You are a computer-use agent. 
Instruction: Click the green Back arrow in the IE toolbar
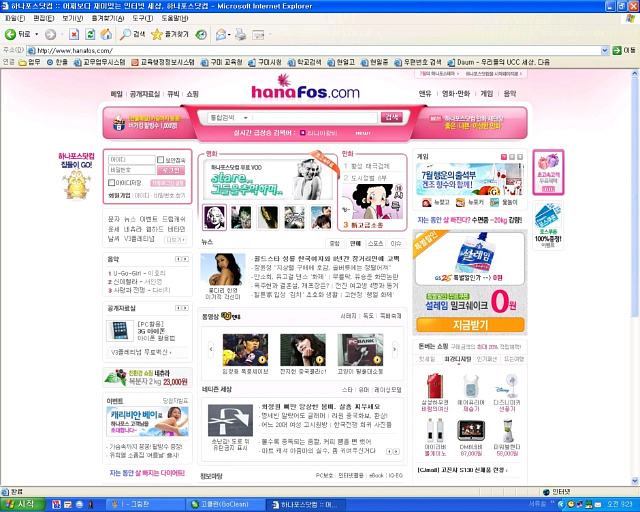pyautogui.click(x=10, y=34)
